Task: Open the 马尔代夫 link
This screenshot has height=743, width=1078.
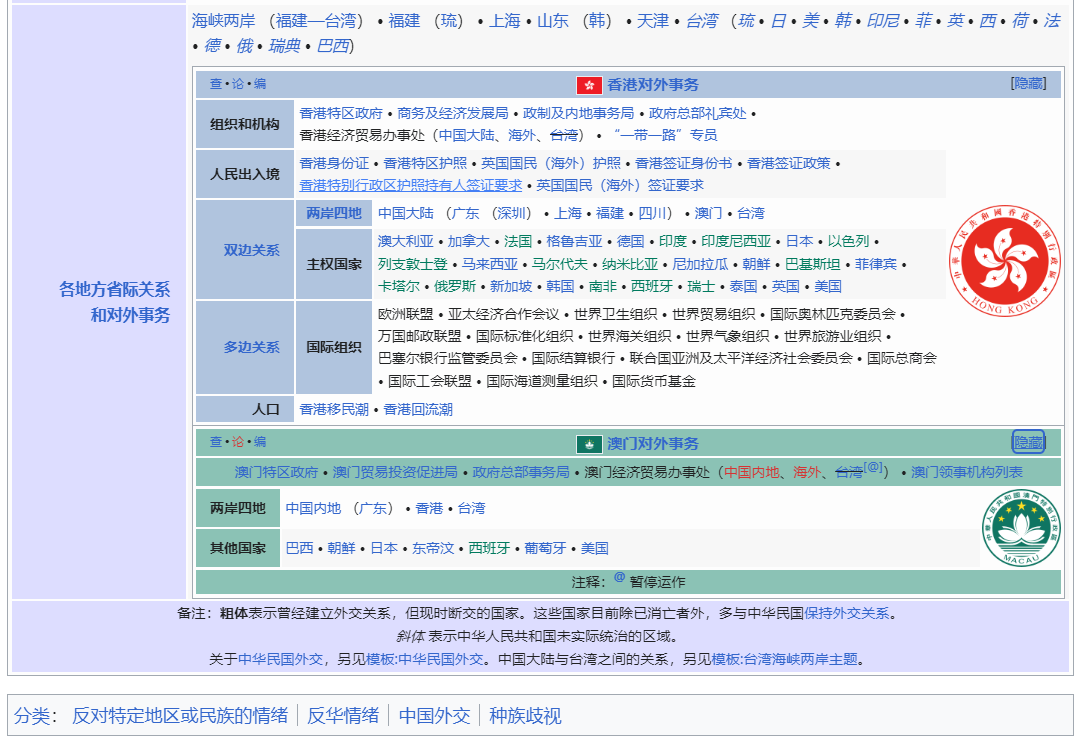Action: coord(560,265)
